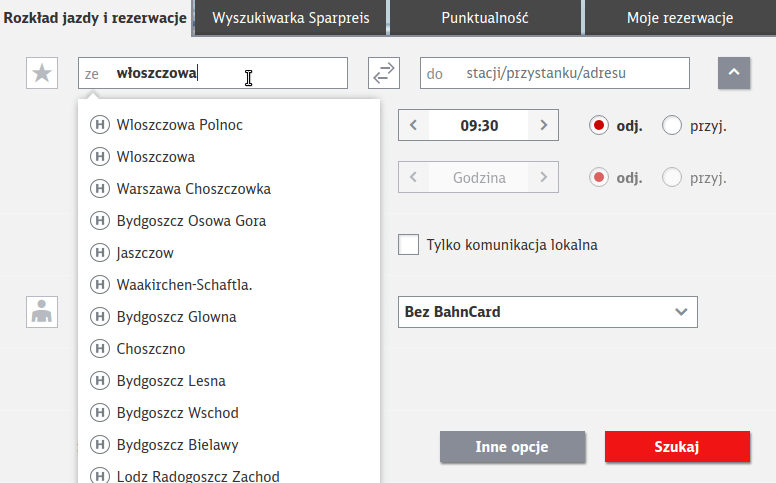The height and width of the screenshot is (483, 776).
Task: Click the passenger person icon
Action: [42, 312]
